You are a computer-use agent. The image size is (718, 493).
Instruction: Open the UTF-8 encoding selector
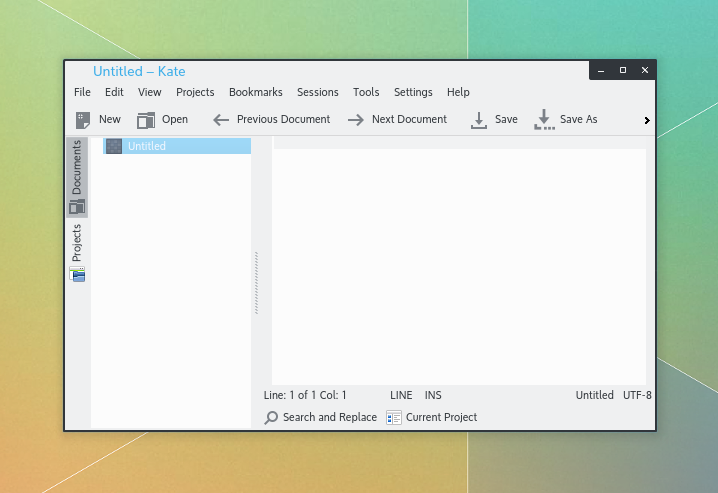pos(637,395)
